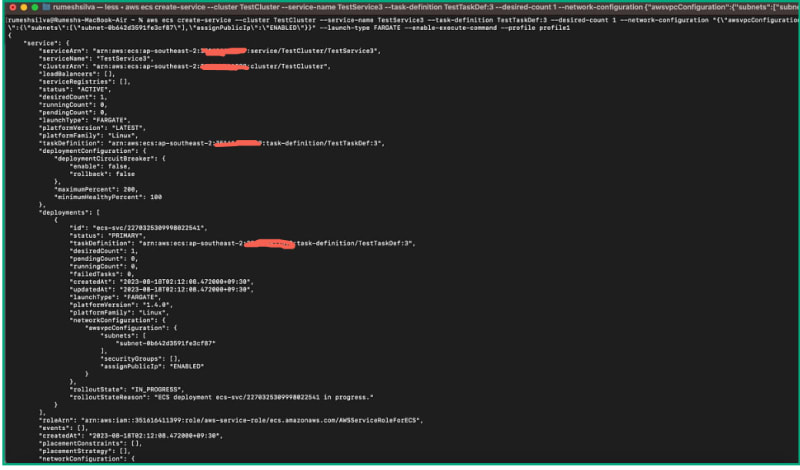Click the '"securityGroups": []' line
Image resolution: width=800 pixels, height=470 pixels.
pyautogui.click(x=140, y=359)
